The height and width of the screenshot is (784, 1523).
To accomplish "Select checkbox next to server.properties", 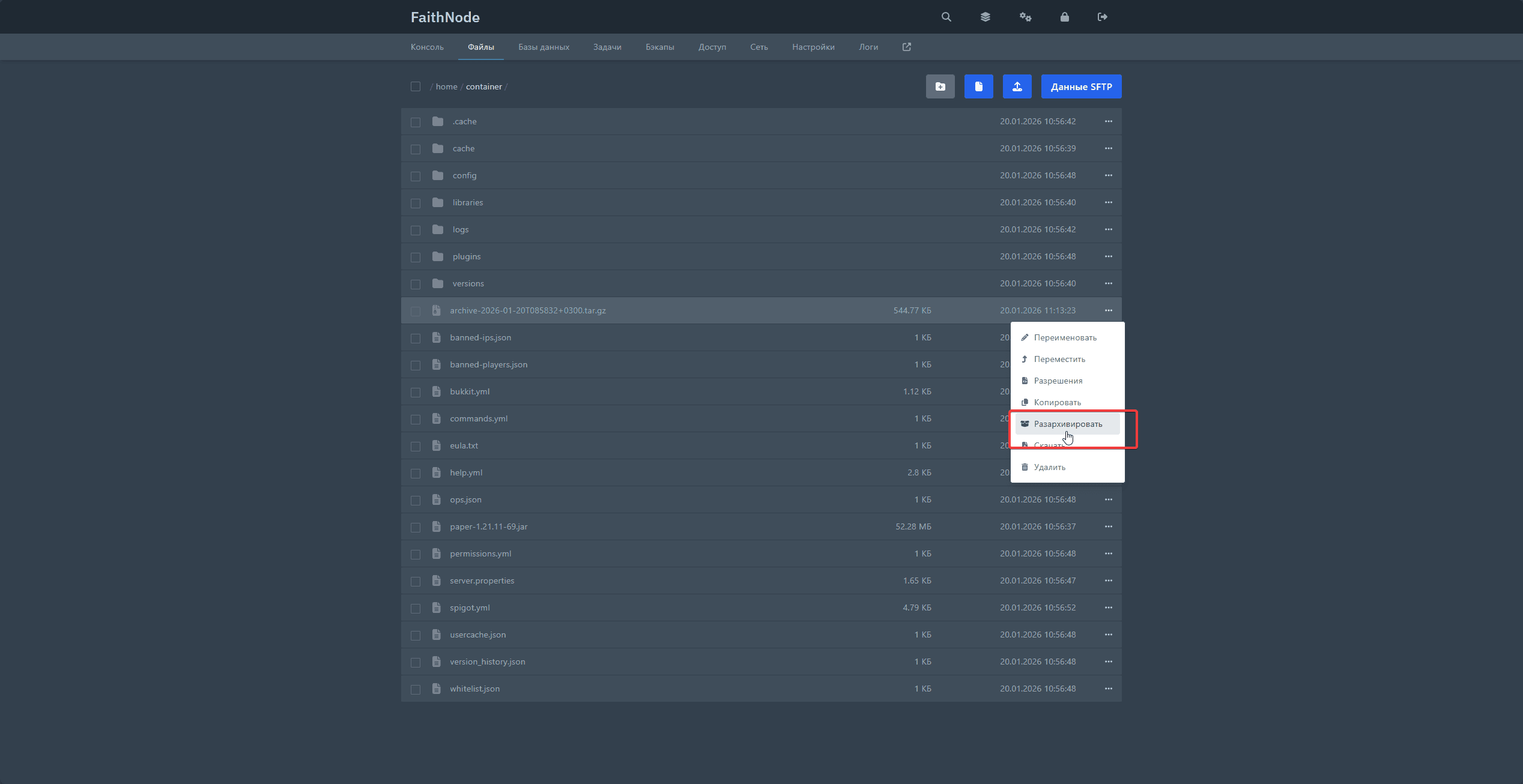I will pyautogui.click(x=416, y=581).
